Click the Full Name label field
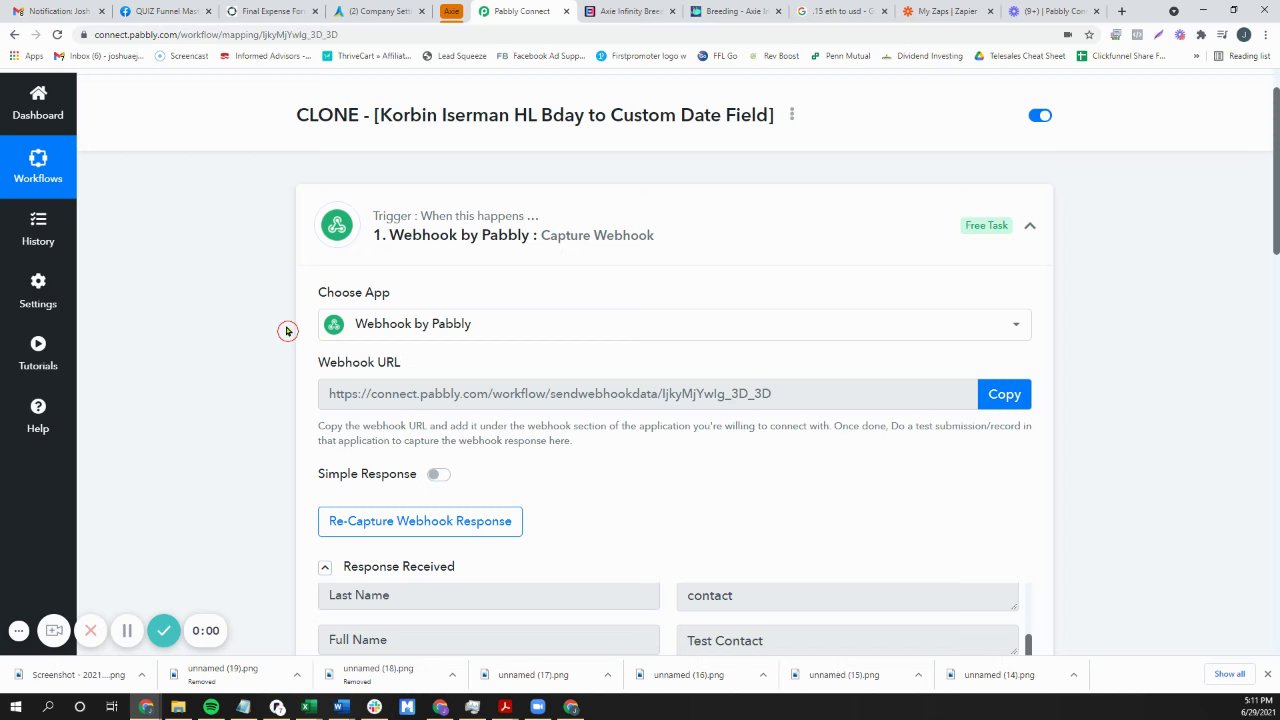The image size is (1280, 720). pos(489,640)
